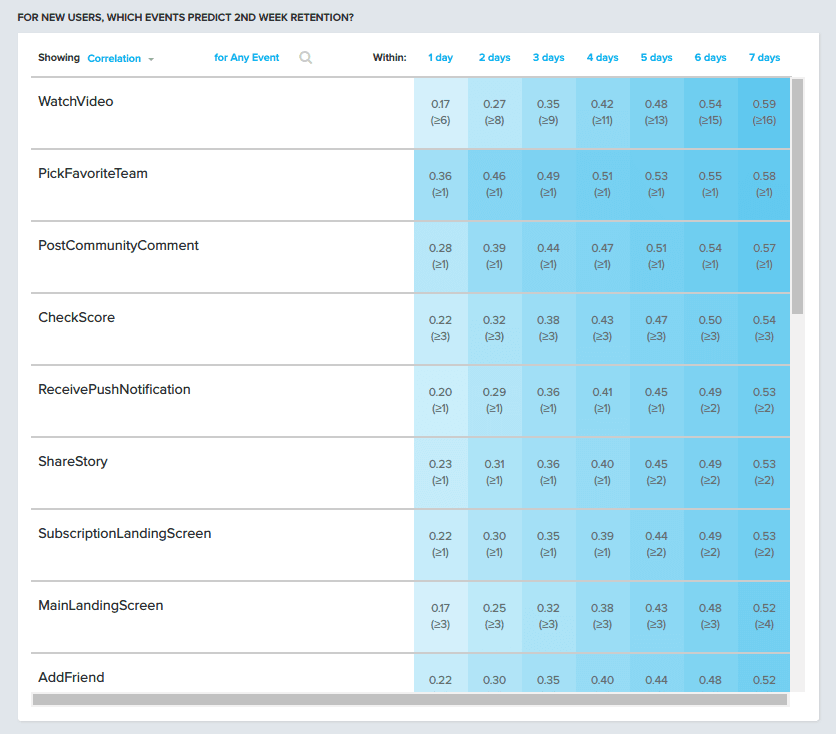Click WatchVideo 7 days cell 0.59
The width and height of the screenshot is (836, 734).
coord(764,112)
